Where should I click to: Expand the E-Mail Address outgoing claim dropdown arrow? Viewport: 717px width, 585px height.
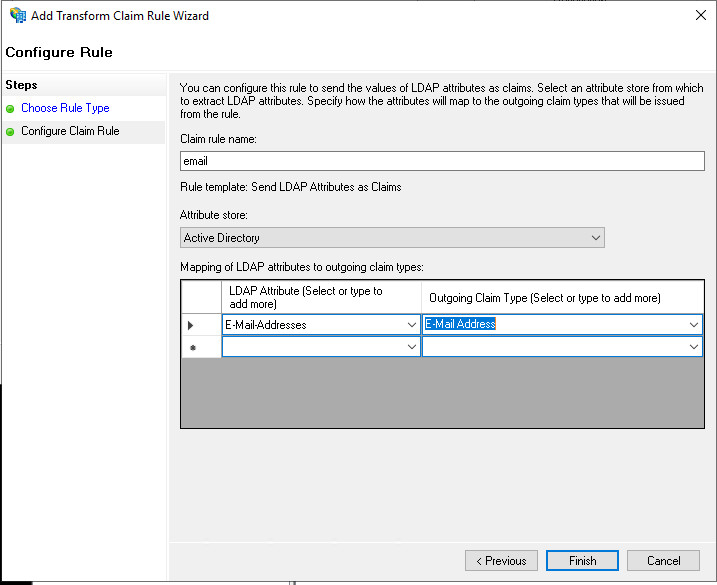click(x=693, y=325)
